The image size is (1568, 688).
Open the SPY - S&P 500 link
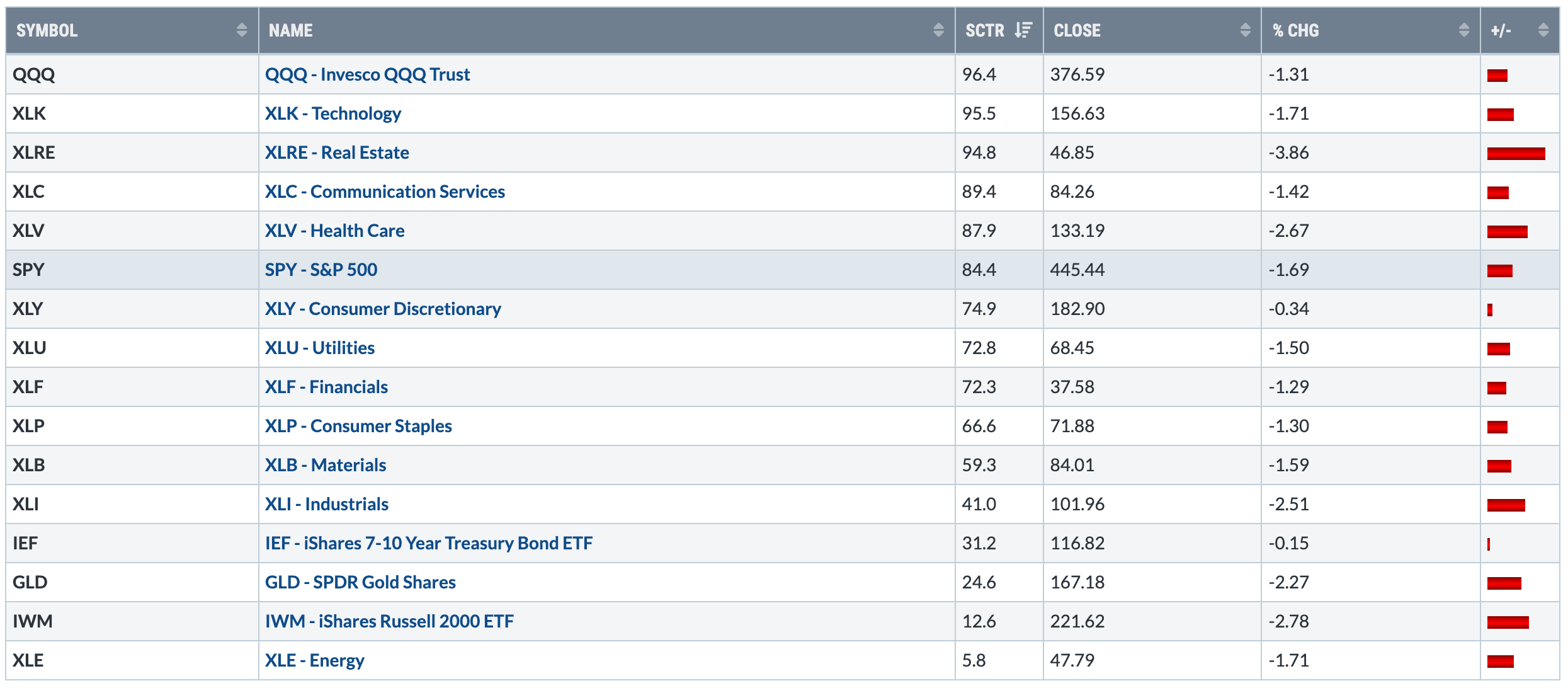click(x=321, y=270)
